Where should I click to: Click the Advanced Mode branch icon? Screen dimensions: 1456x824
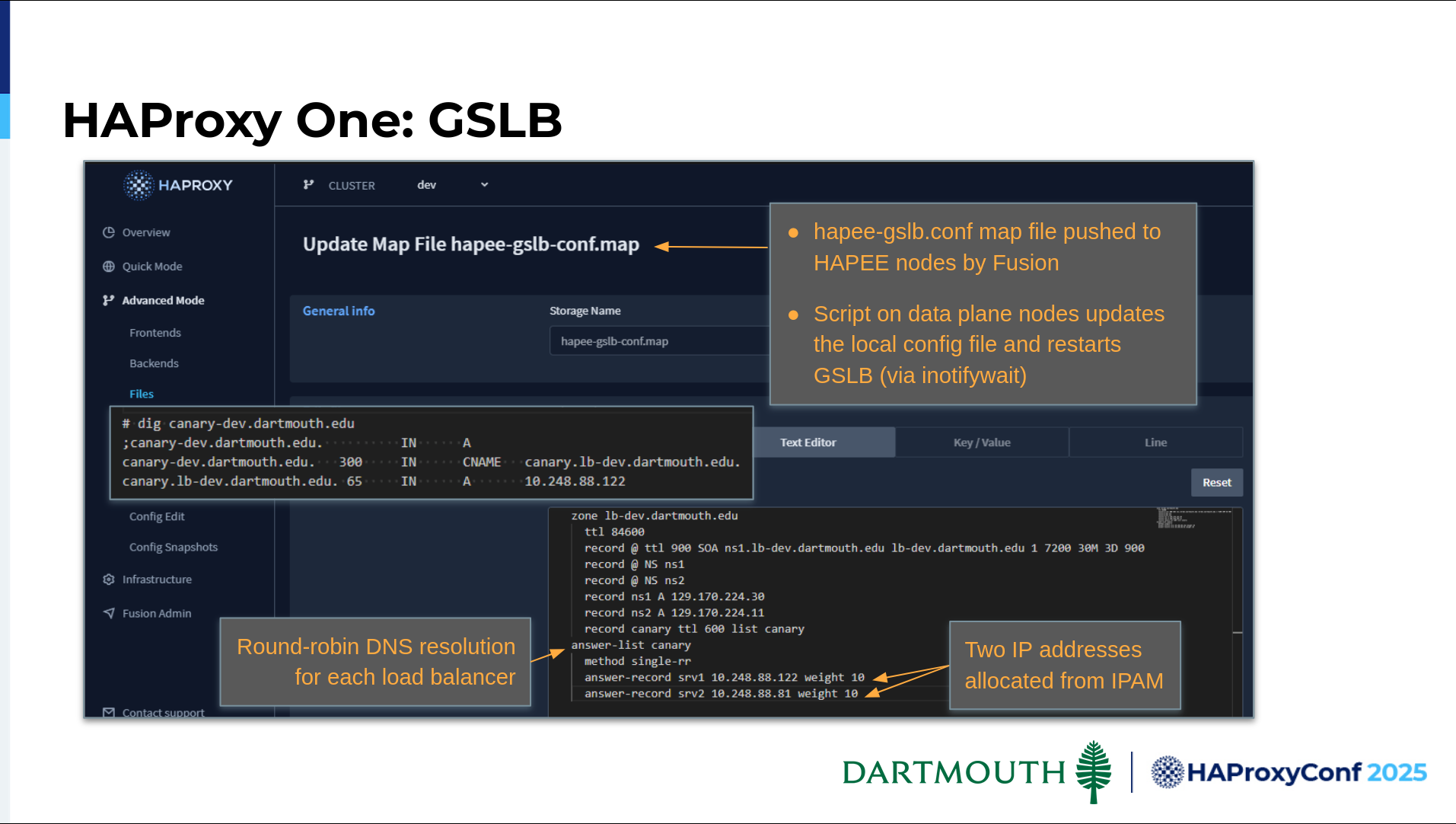point(109,300)
